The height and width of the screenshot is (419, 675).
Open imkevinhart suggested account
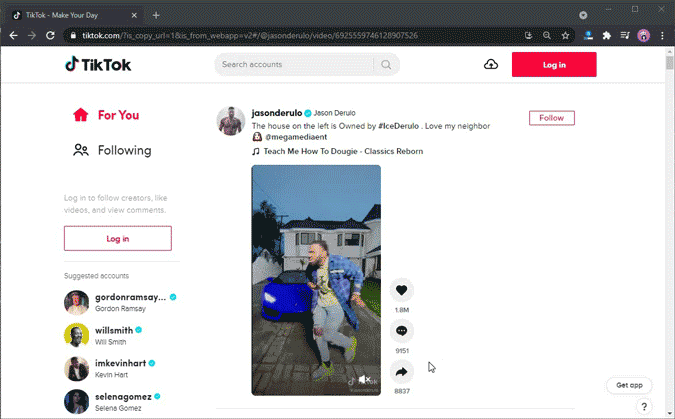(x=121, y=363)
